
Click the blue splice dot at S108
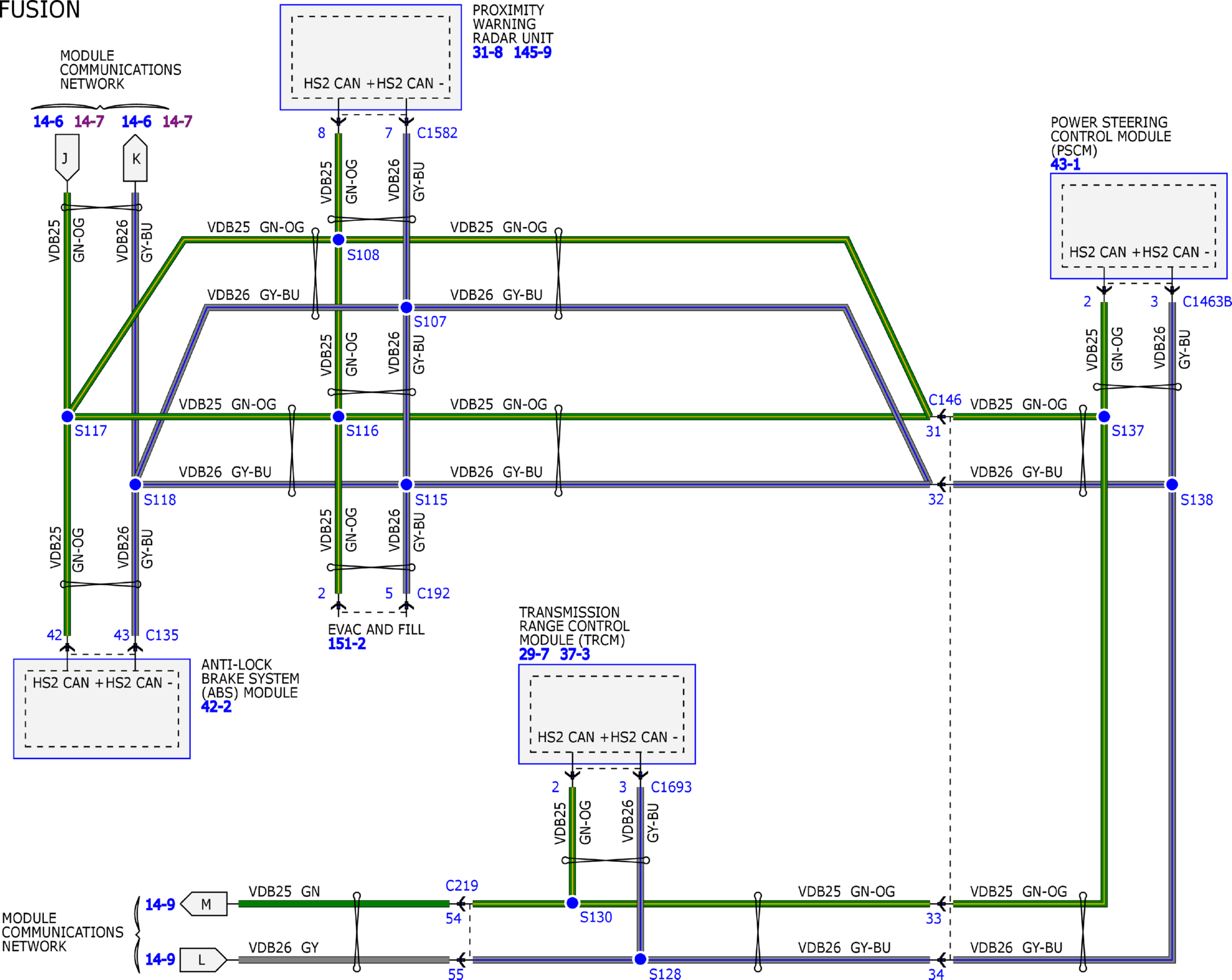point(338,240)
